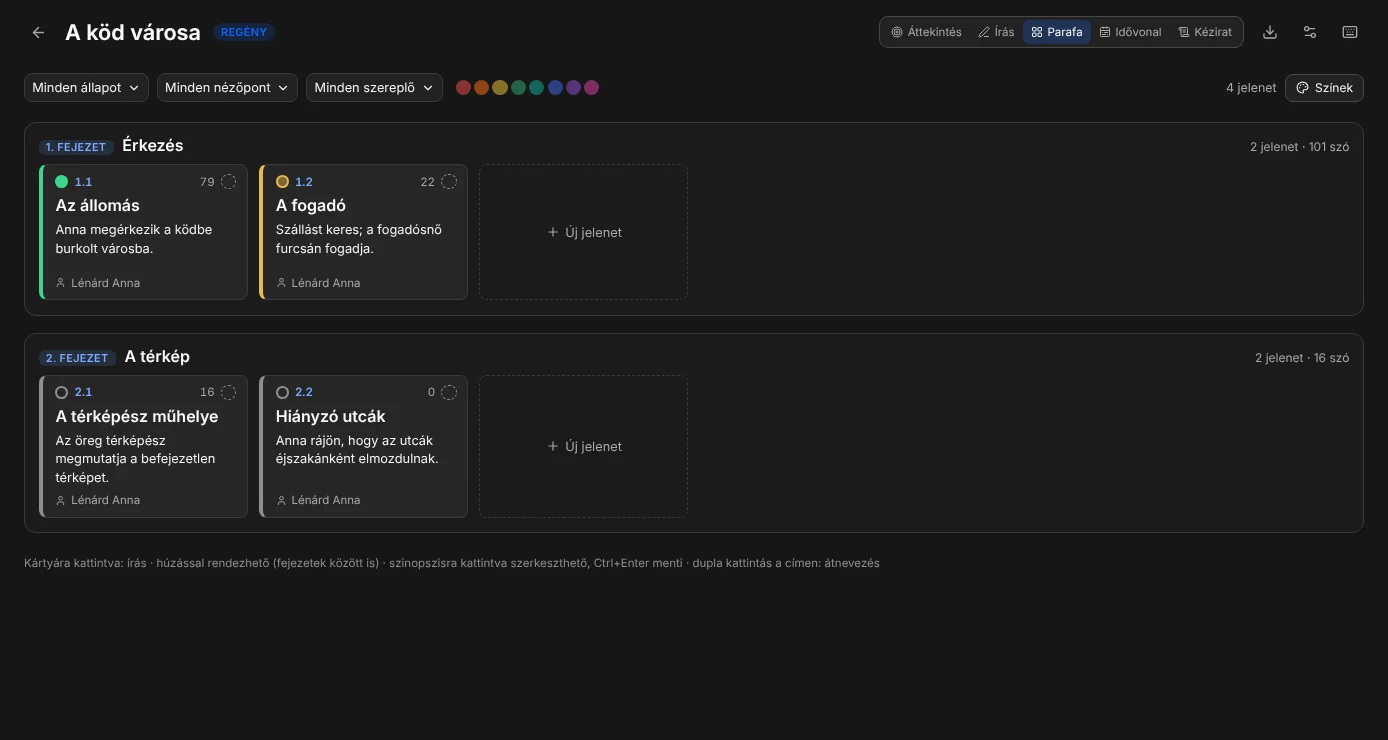Click dashed circle icon on scene 1.1

229,182
